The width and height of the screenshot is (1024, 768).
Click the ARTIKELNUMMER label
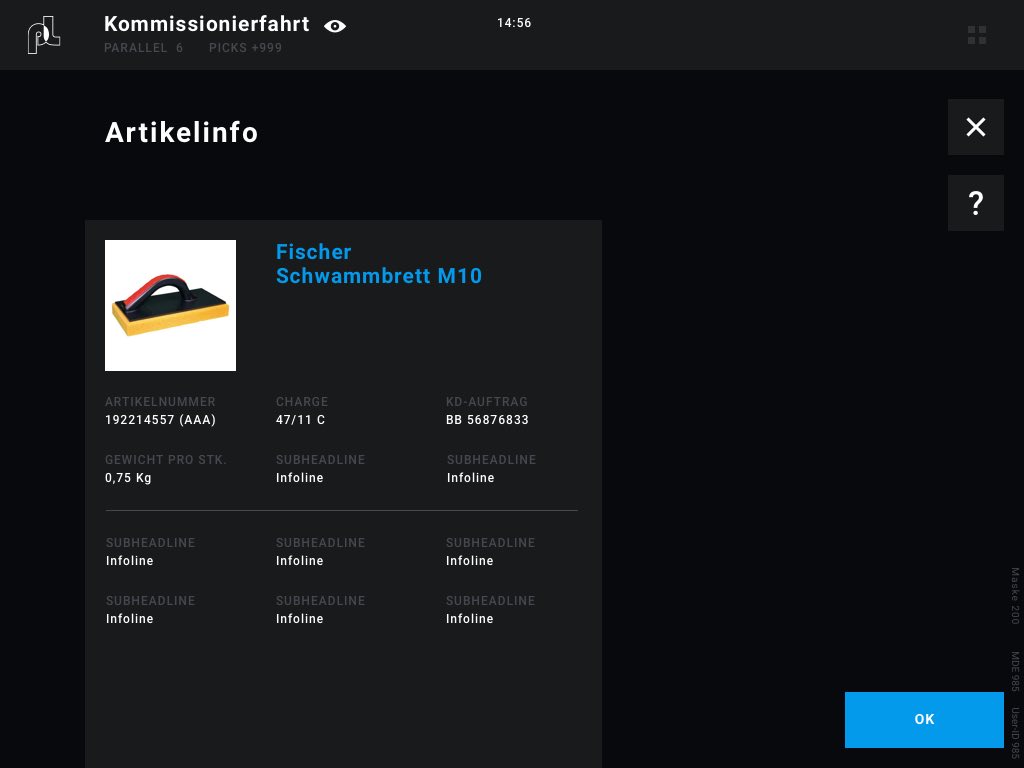[x=160, y=402]
